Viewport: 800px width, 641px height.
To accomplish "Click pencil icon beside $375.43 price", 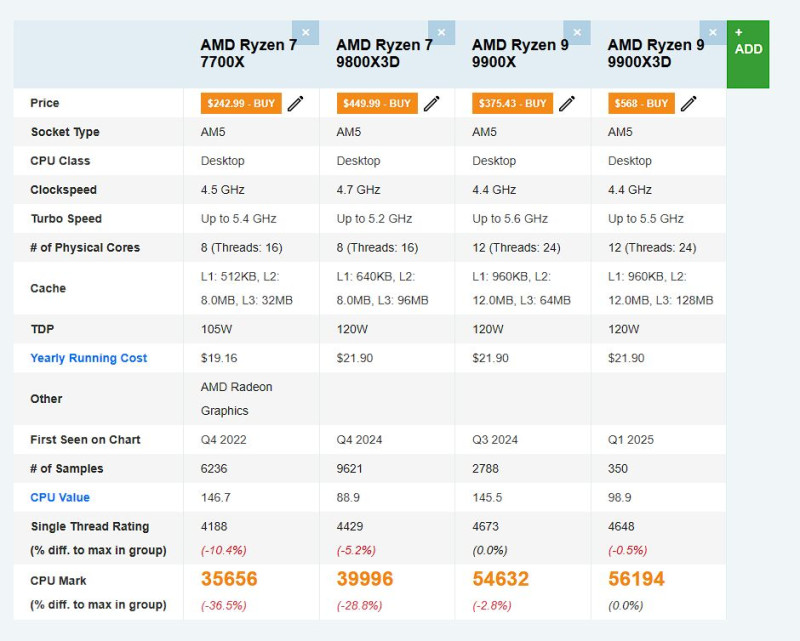I will [x=567, y=103].
